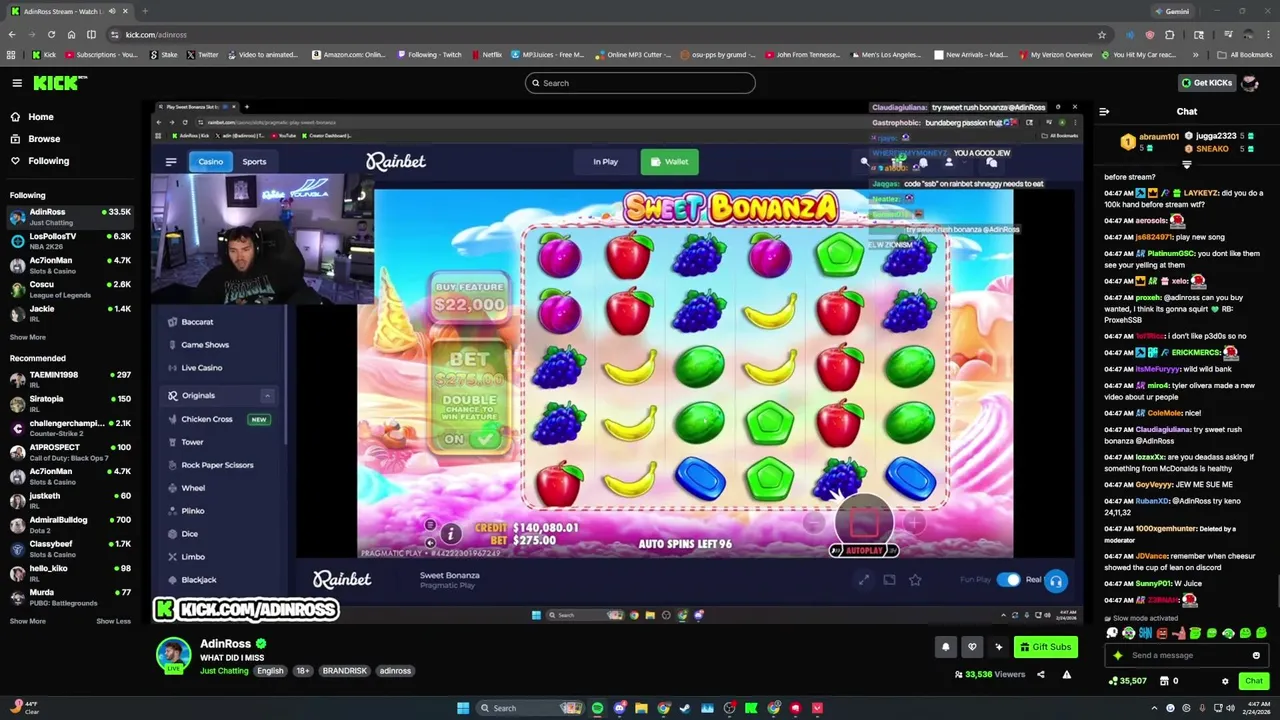The width and height of the screenshot is (1280, 720).
Task: Open a new Chrome tab
Action: pyautogui.click(x=145, y=11)
